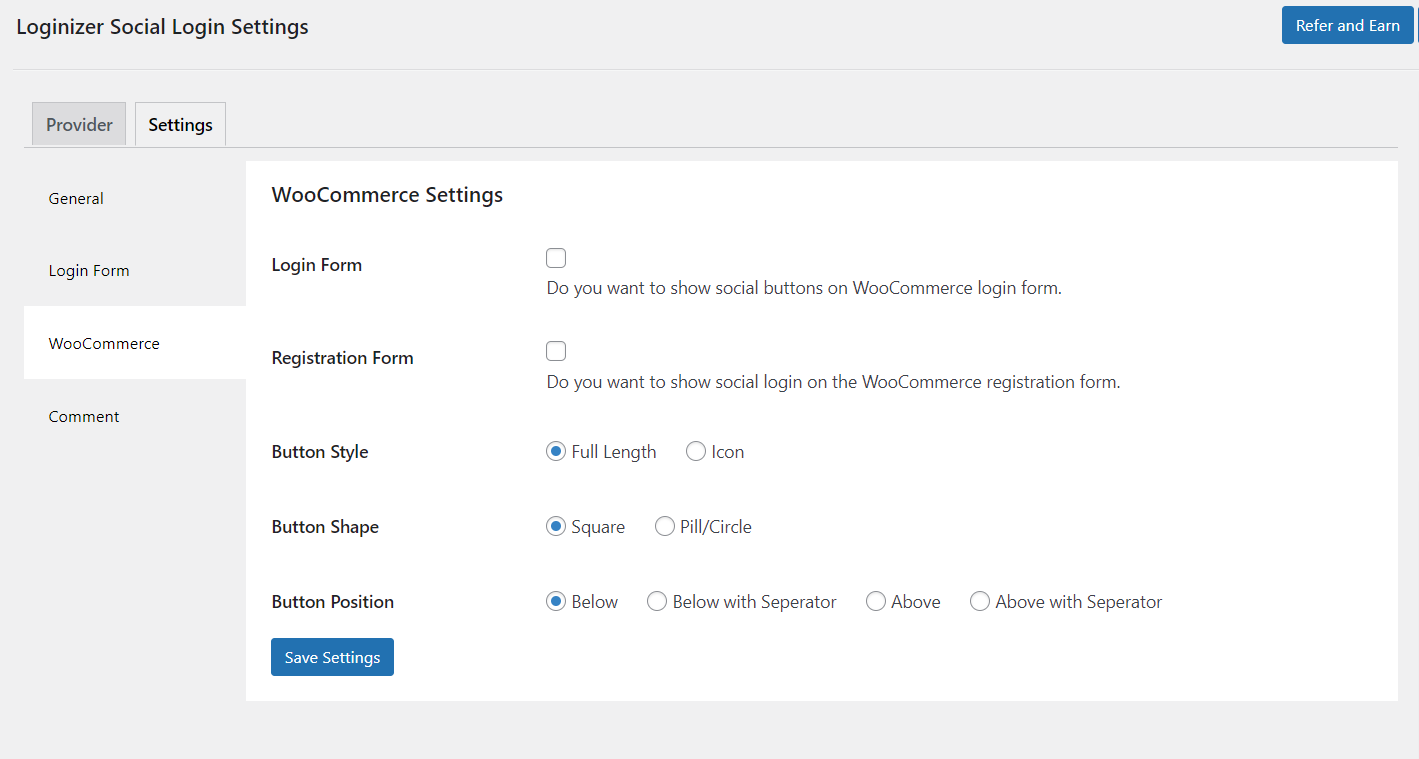Click the Button Shape label

pyautogui.click(x=325, y=527)
